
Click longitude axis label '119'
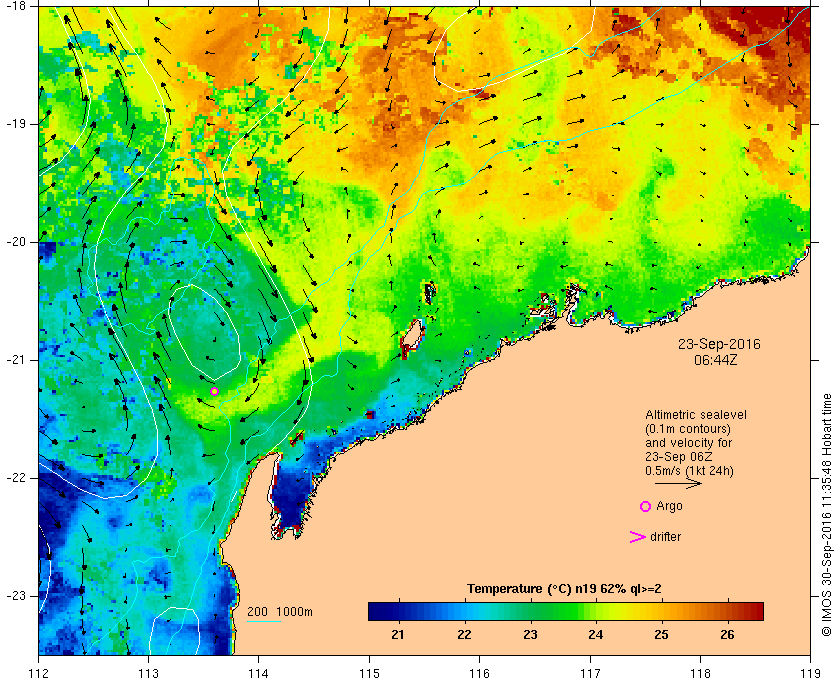(x=810, y=673)
